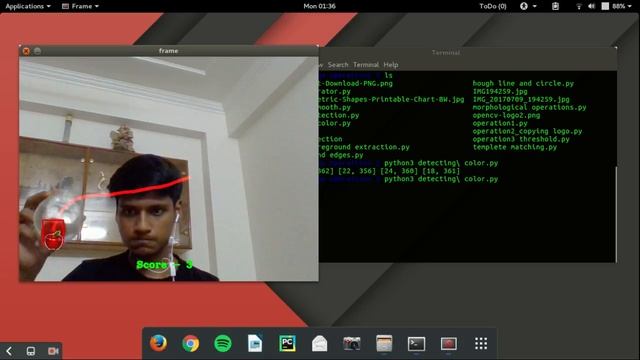Launch Firefox from the dock

tap(158, 343)
